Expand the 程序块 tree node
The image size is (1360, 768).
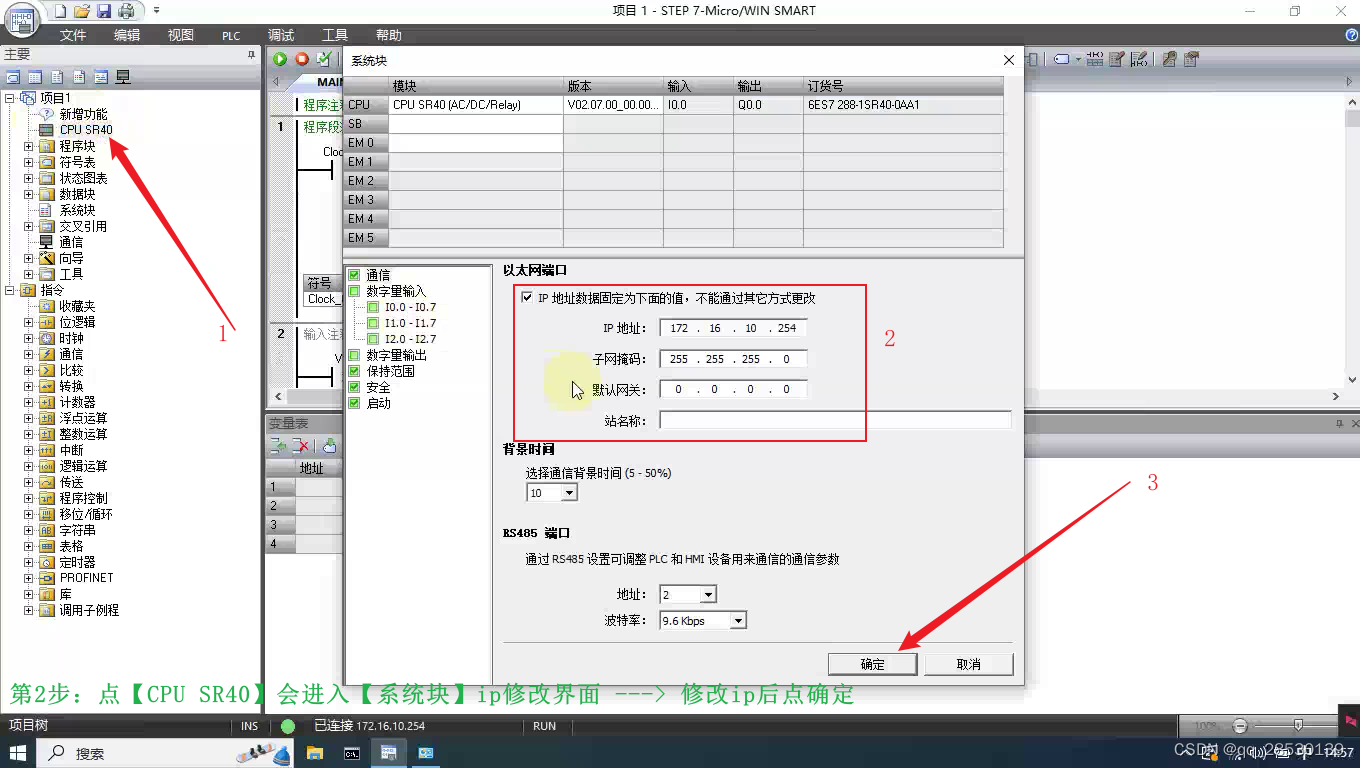point(29,146)
